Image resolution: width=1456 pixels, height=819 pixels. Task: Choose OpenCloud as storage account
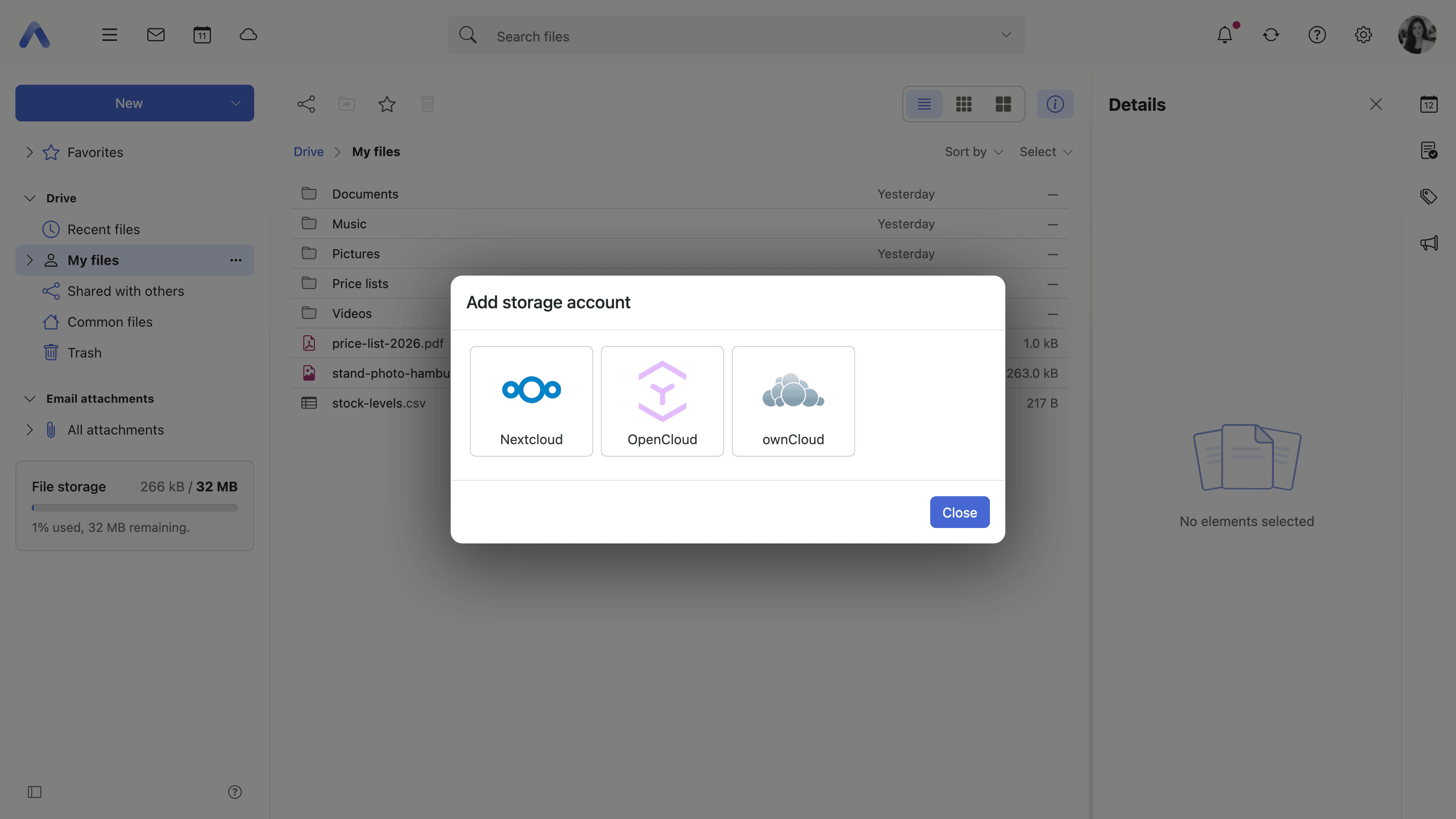click(663, 401)
